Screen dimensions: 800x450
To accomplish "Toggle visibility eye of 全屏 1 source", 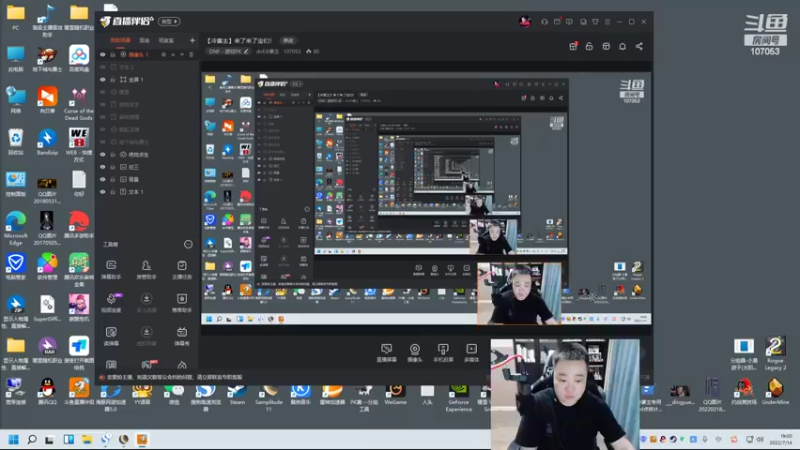I will tap(103, 80).
